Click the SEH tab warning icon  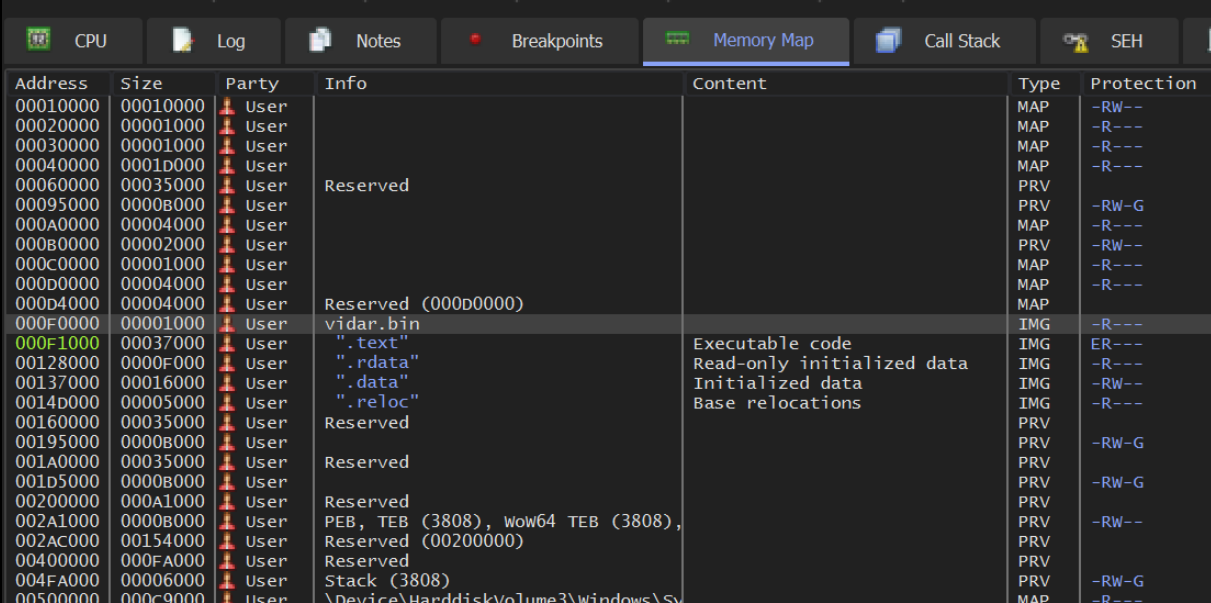click(1075, 41)
